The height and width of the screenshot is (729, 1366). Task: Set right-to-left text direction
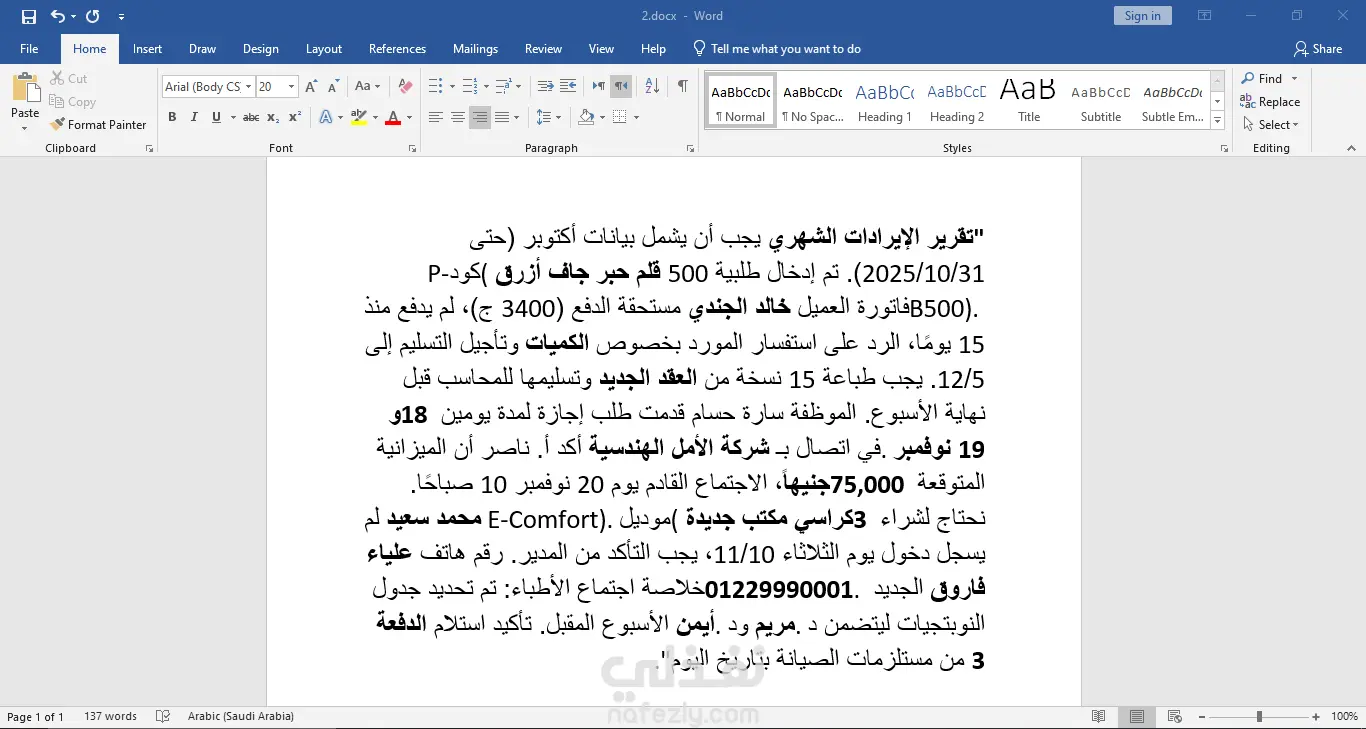[x=621, y=87]
